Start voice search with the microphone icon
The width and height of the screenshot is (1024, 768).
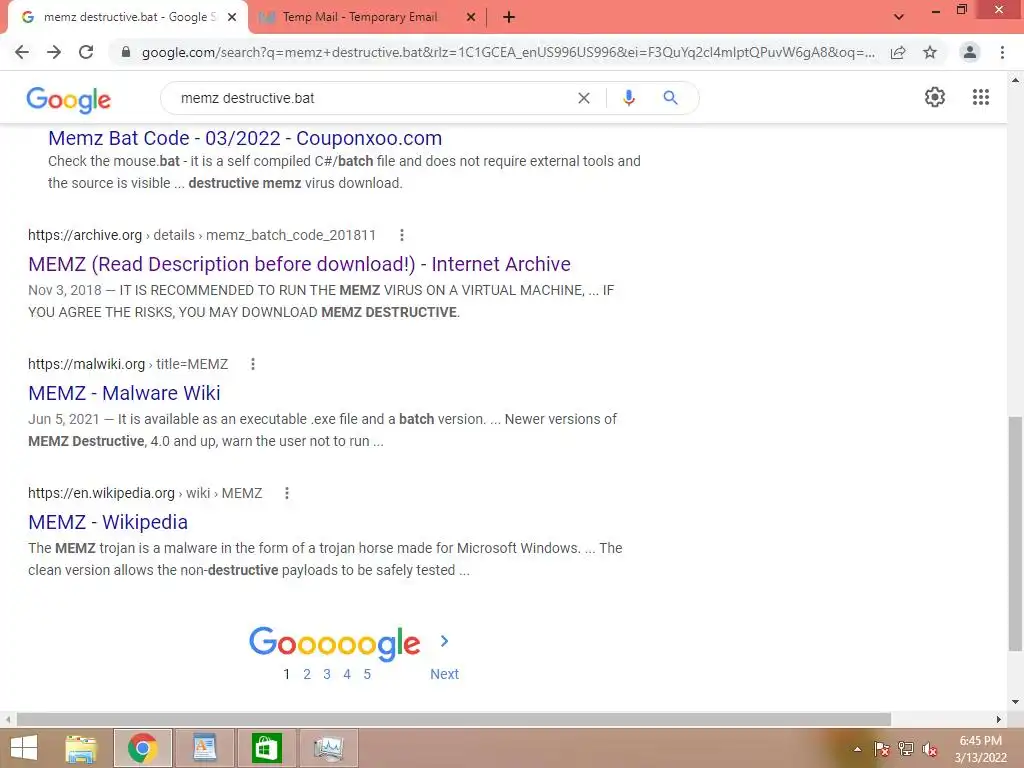[x=629, y=98]
